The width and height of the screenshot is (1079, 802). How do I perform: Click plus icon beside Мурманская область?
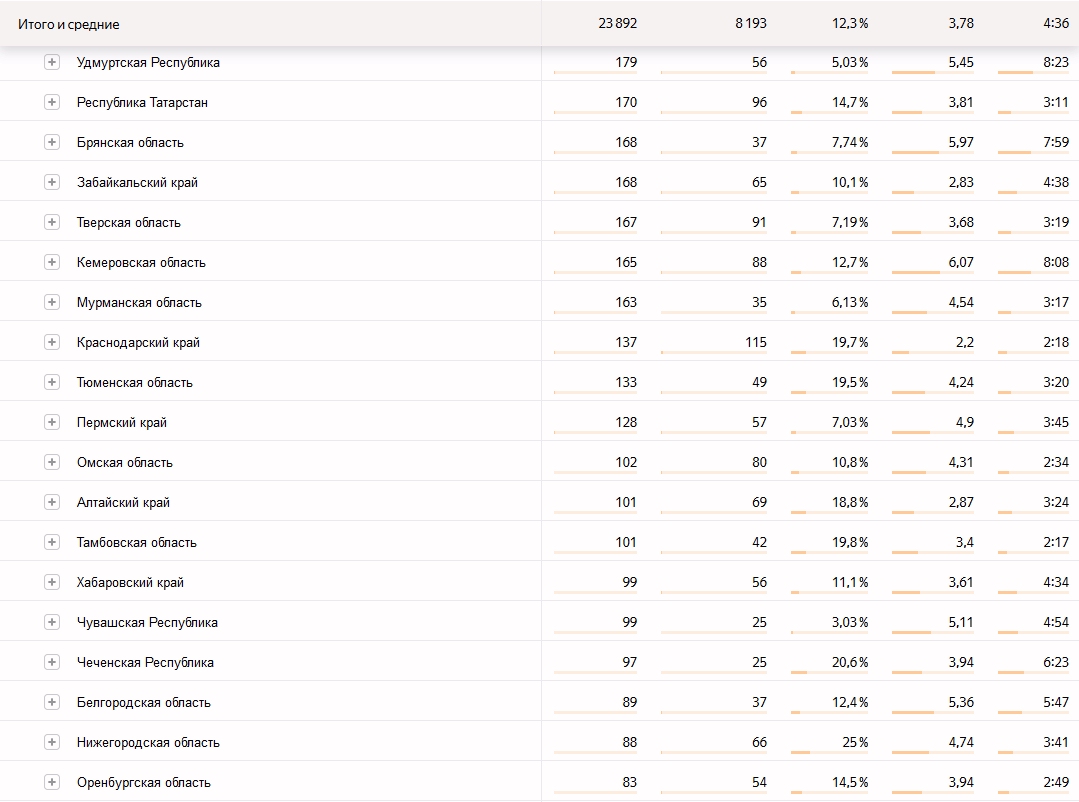pyautogui.click(x=52, y=302)
